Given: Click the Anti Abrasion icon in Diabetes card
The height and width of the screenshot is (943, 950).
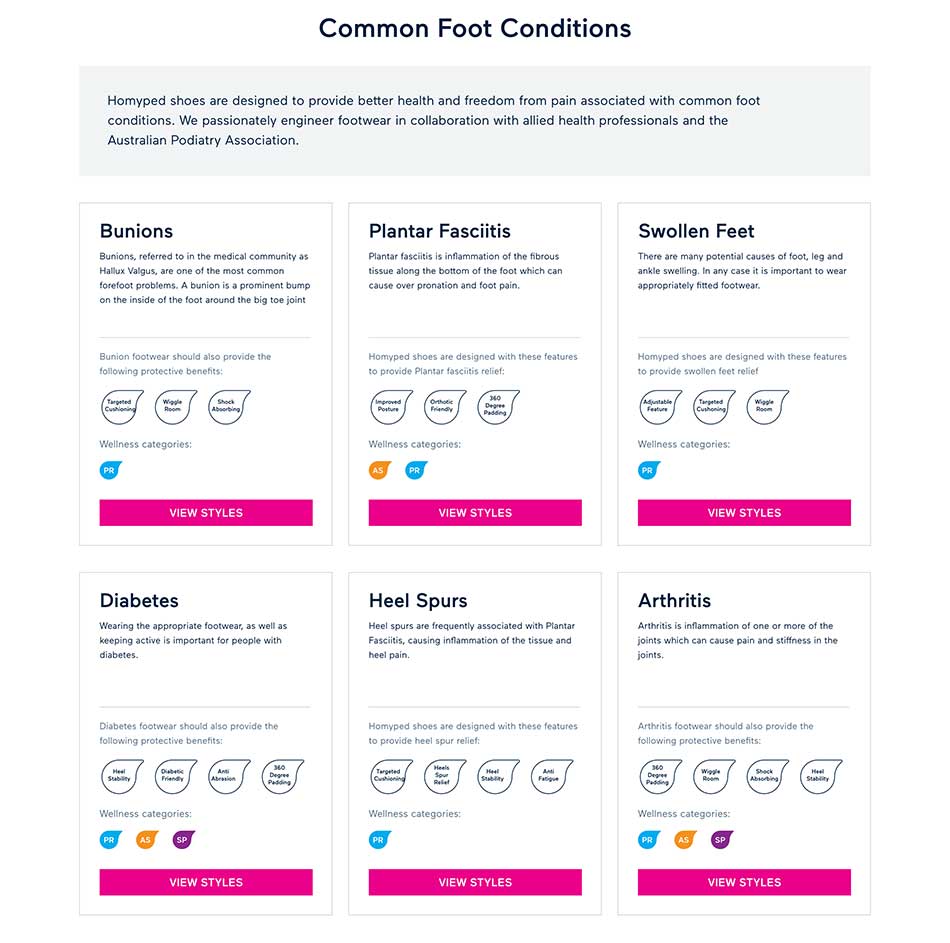Looking at the screenshot, I should (229, 776).
